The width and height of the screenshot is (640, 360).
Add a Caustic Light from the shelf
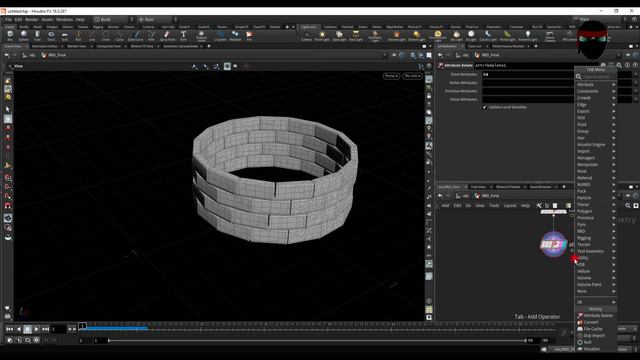[x=488, y=36]
